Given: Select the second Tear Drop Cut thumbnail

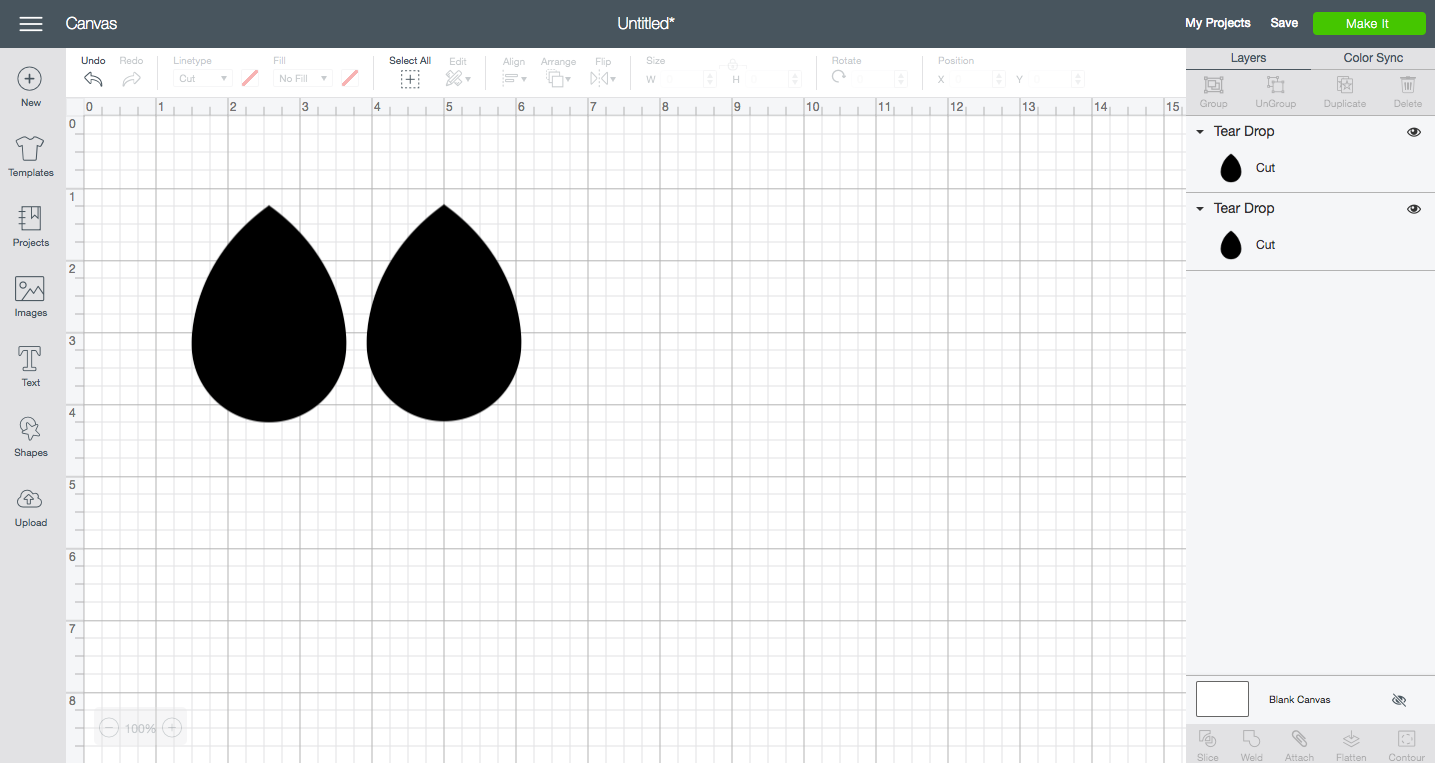Looking at the screenshot, I should [x=1231, y=245].
